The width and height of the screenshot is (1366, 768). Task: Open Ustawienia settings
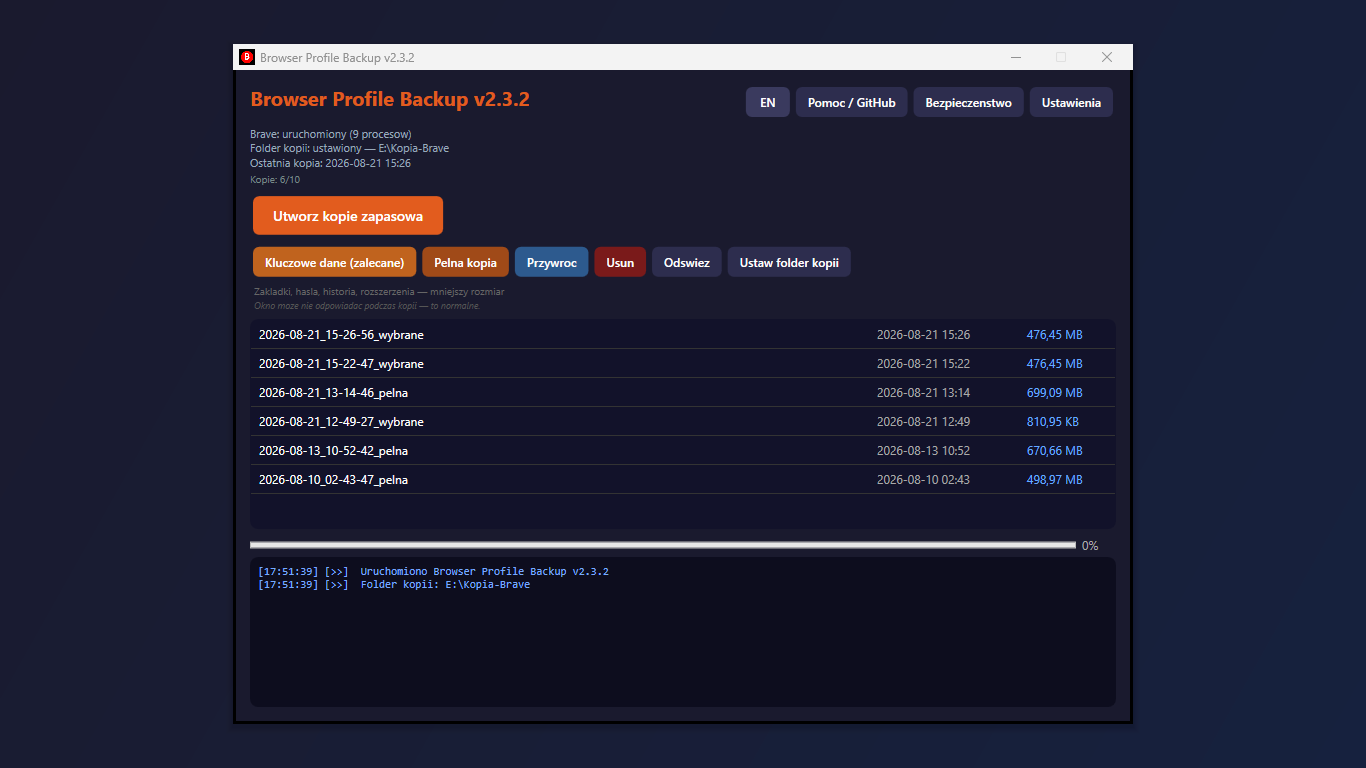pyautogui.click(x=1071, y=102)
